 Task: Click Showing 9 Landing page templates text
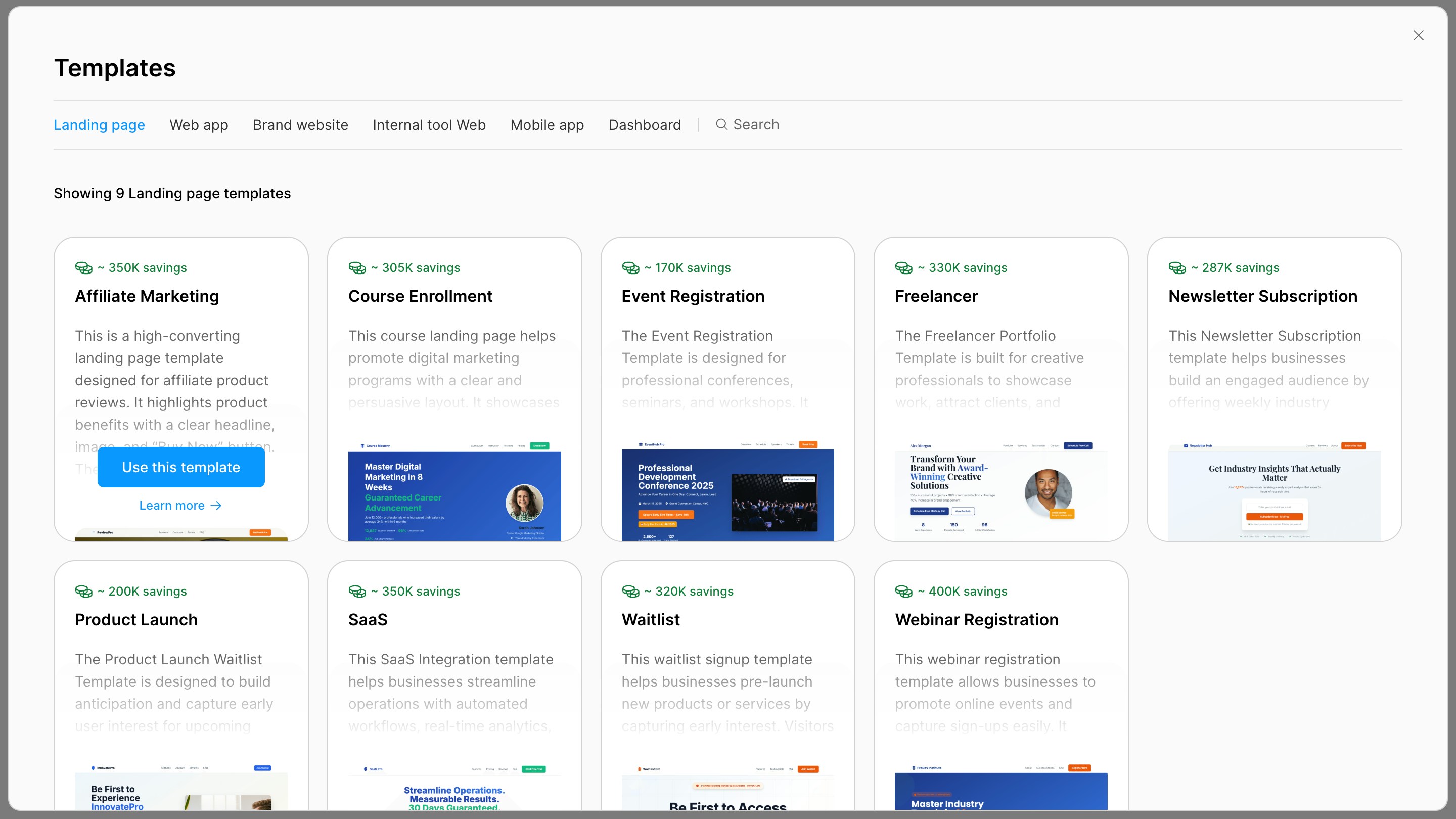[172, 193]
